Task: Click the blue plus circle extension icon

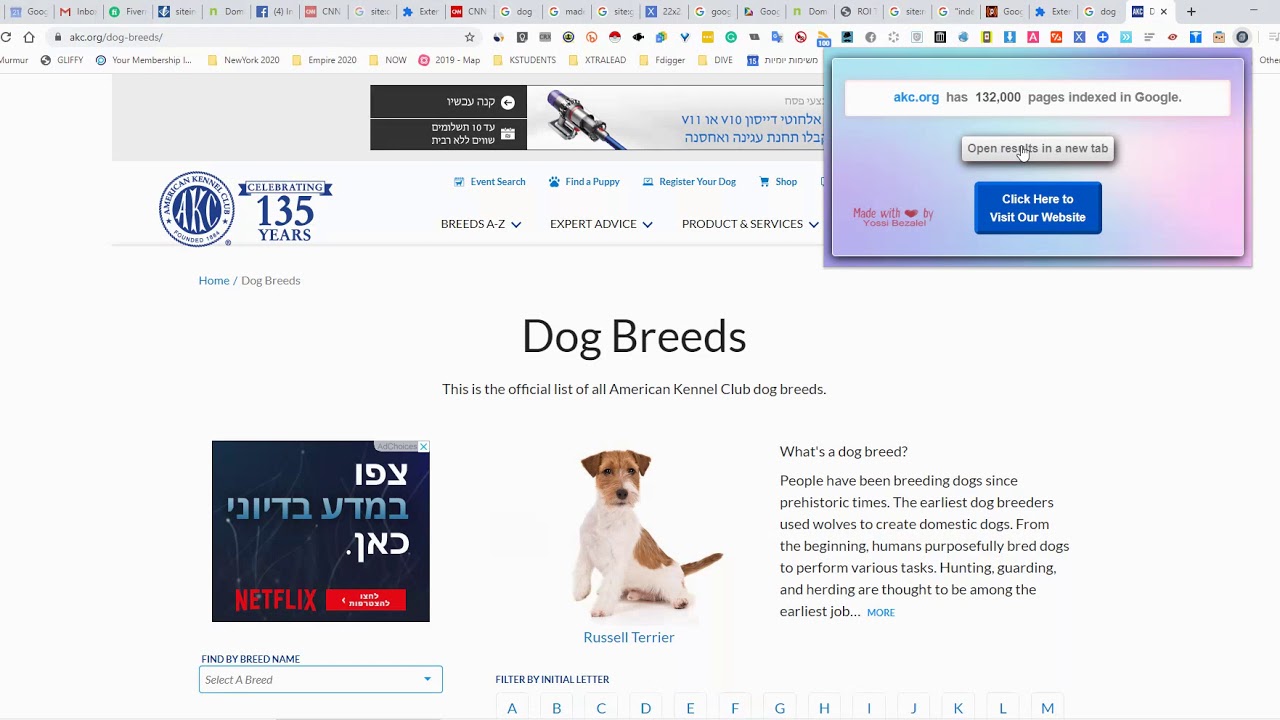Action: pyautogui.click(x=1102, y=37)
